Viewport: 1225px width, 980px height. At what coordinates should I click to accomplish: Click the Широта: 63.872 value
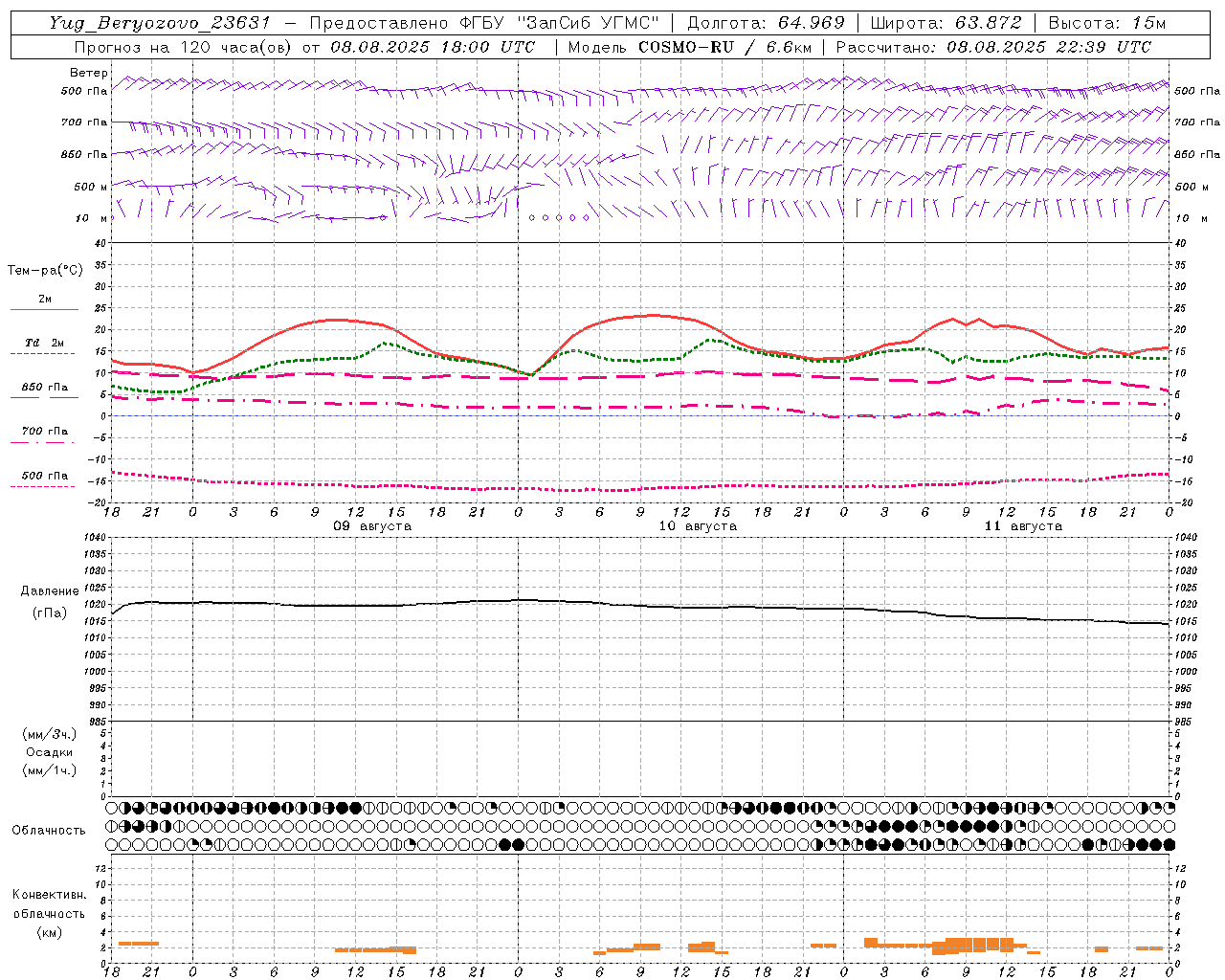point(947,23)
